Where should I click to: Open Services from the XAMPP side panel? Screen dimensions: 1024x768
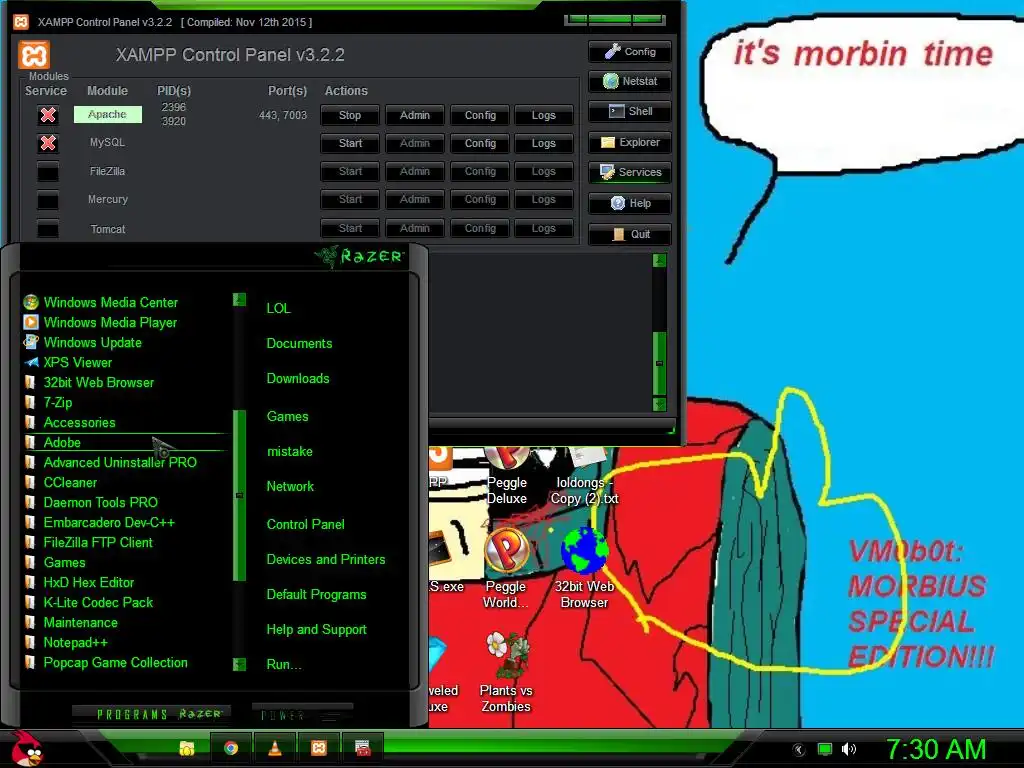coord(630,172)
